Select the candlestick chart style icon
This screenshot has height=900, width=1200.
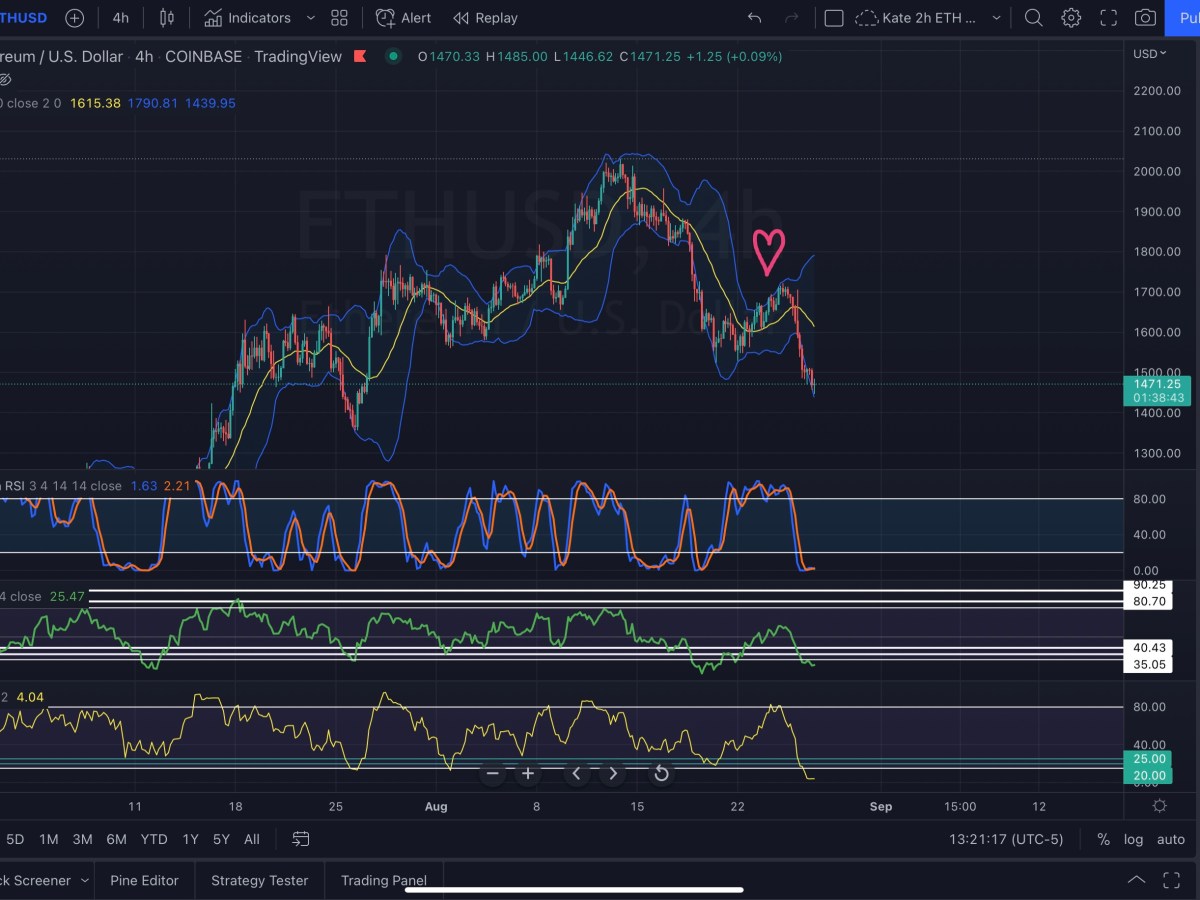[166, 17]
